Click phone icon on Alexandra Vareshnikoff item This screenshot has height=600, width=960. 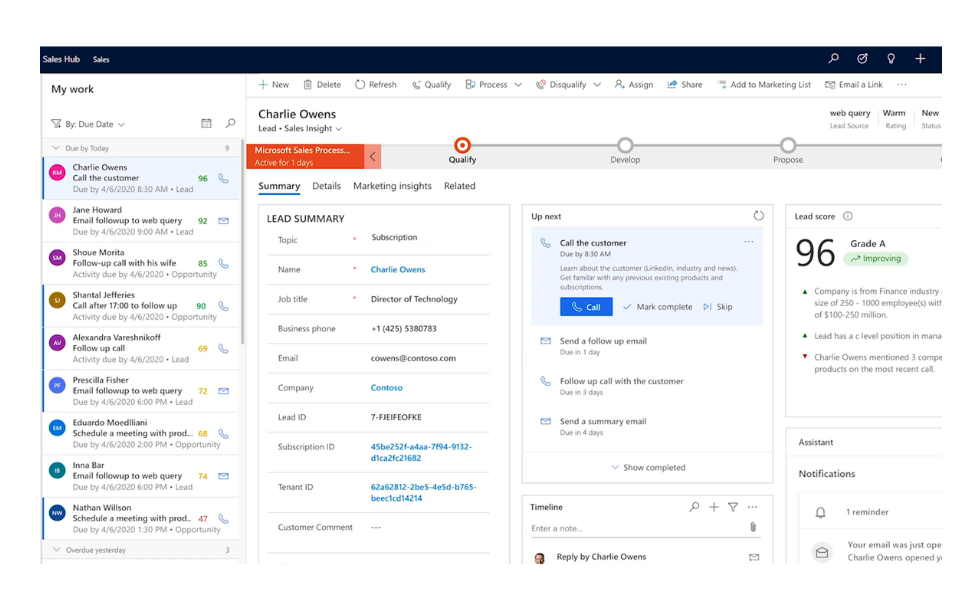coord(223,348)
